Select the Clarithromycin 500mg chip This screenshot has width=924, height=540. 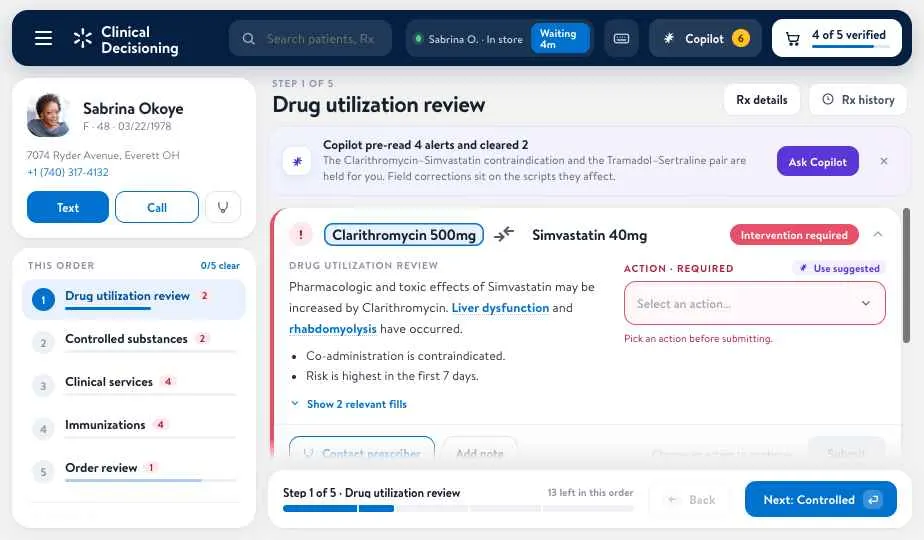[404, 235]
